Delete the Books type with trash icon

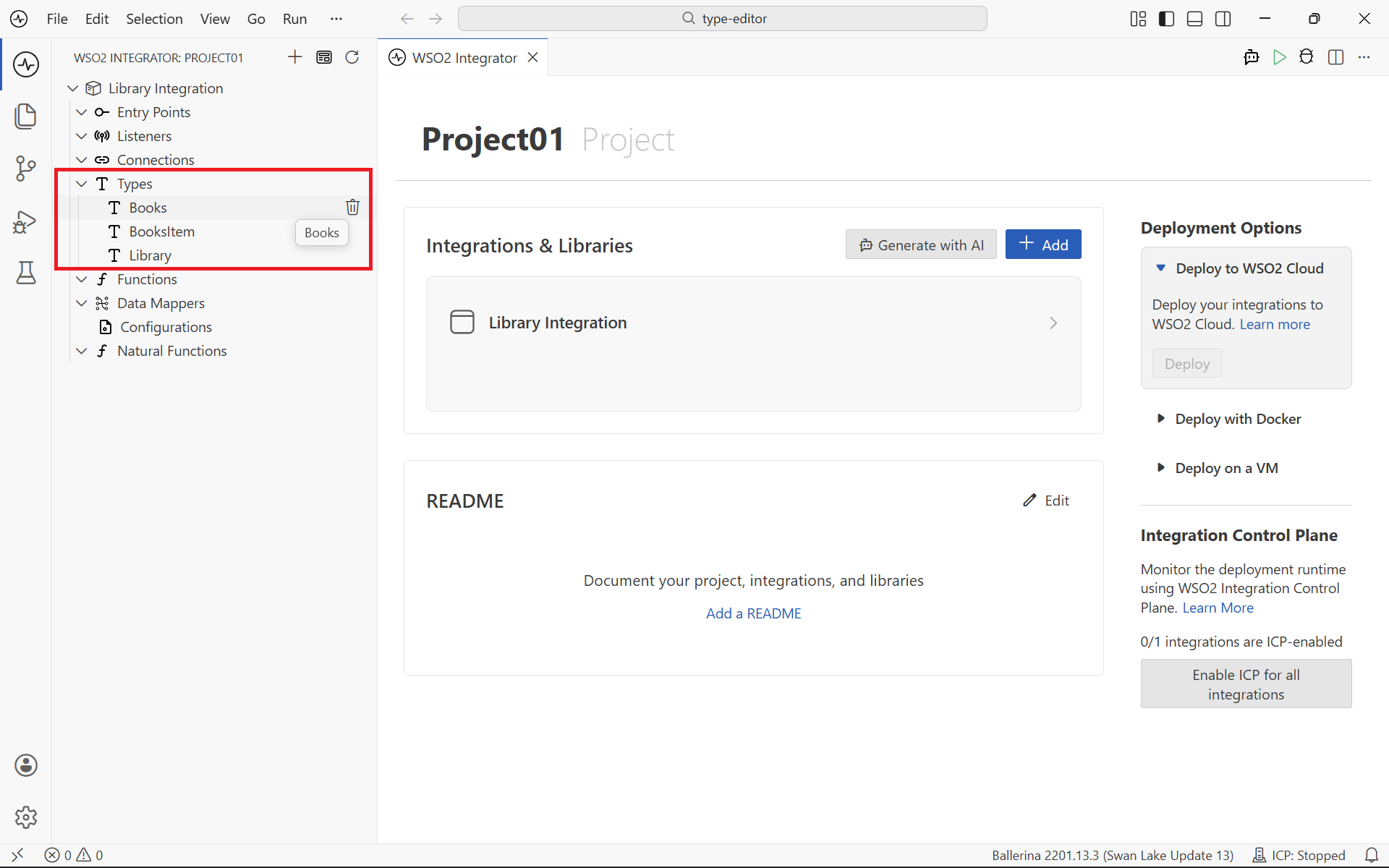(352, 208)
